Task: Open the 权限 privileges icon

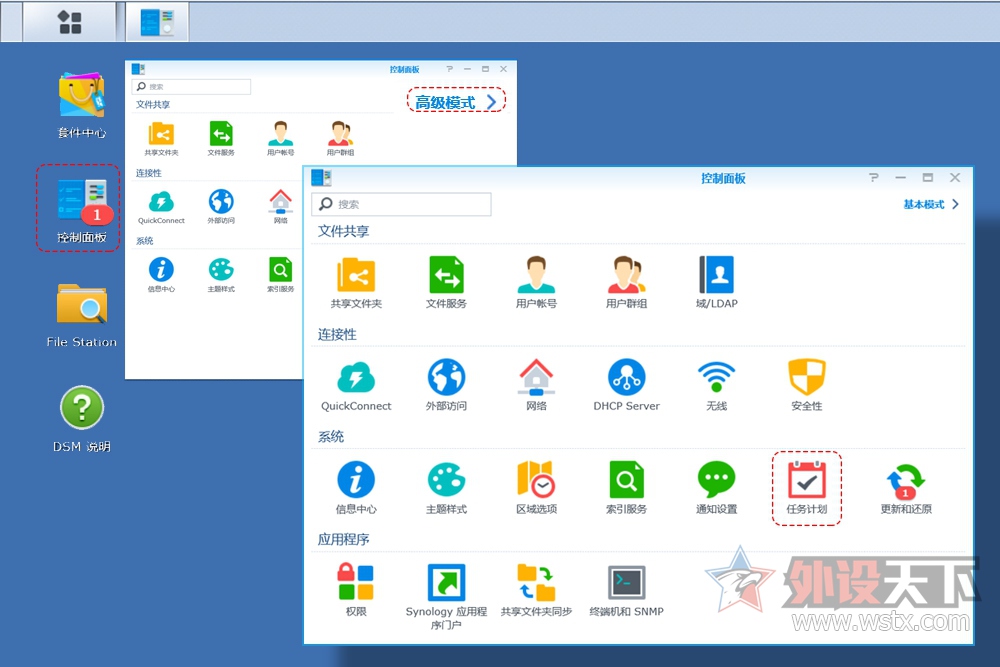Action: 356,590
